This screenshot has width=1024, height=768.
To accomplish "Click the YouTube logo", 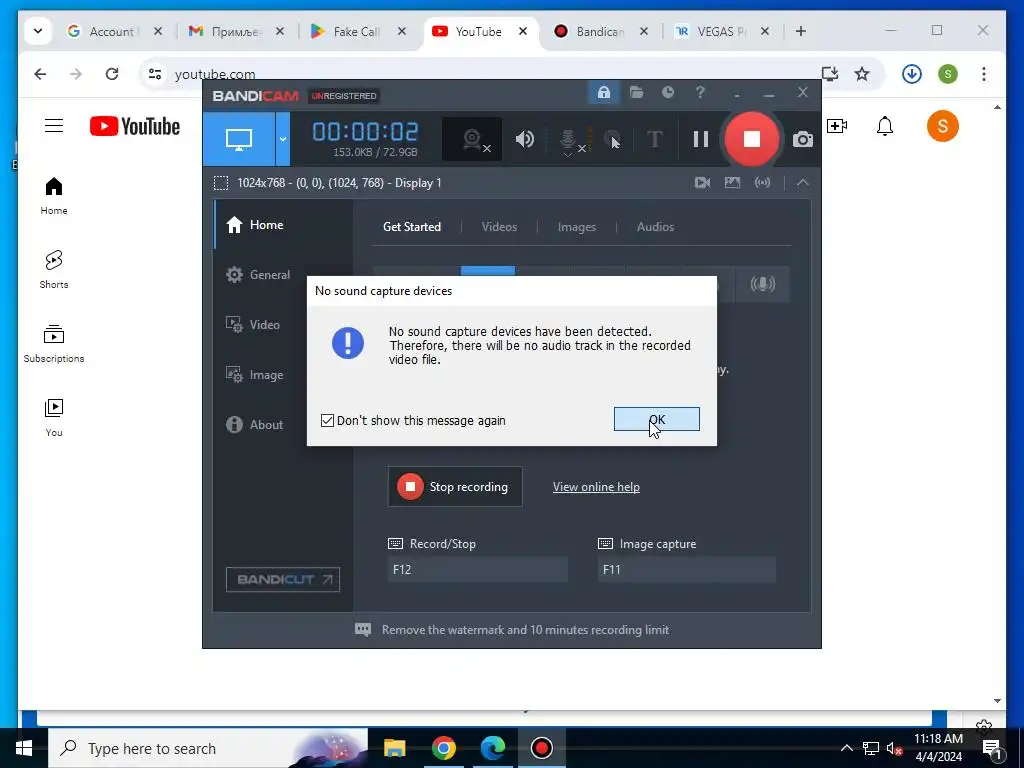I will click(x=135, y=126).
